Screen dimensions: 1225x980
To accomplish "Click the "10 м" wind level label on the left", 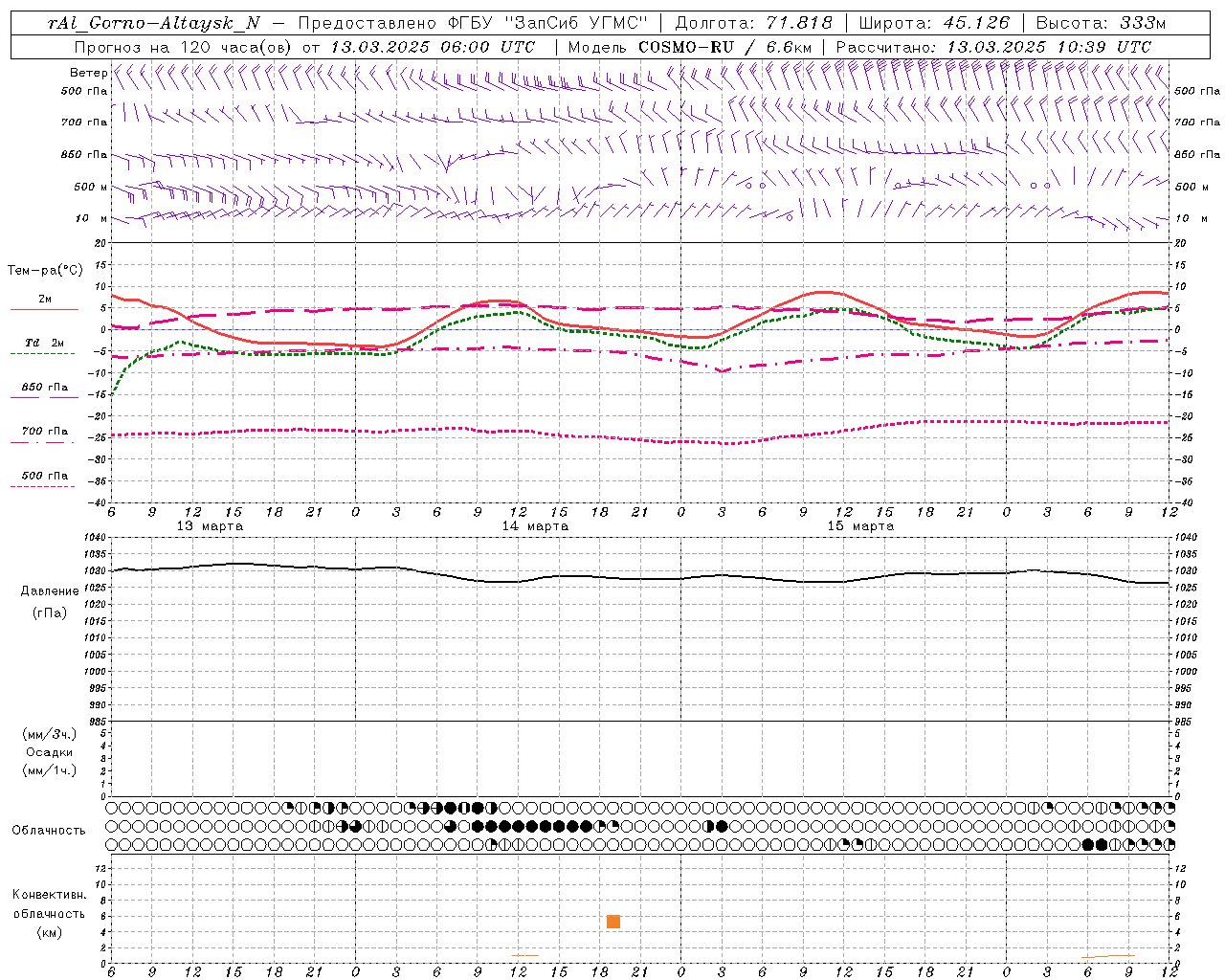I will 91,218.
